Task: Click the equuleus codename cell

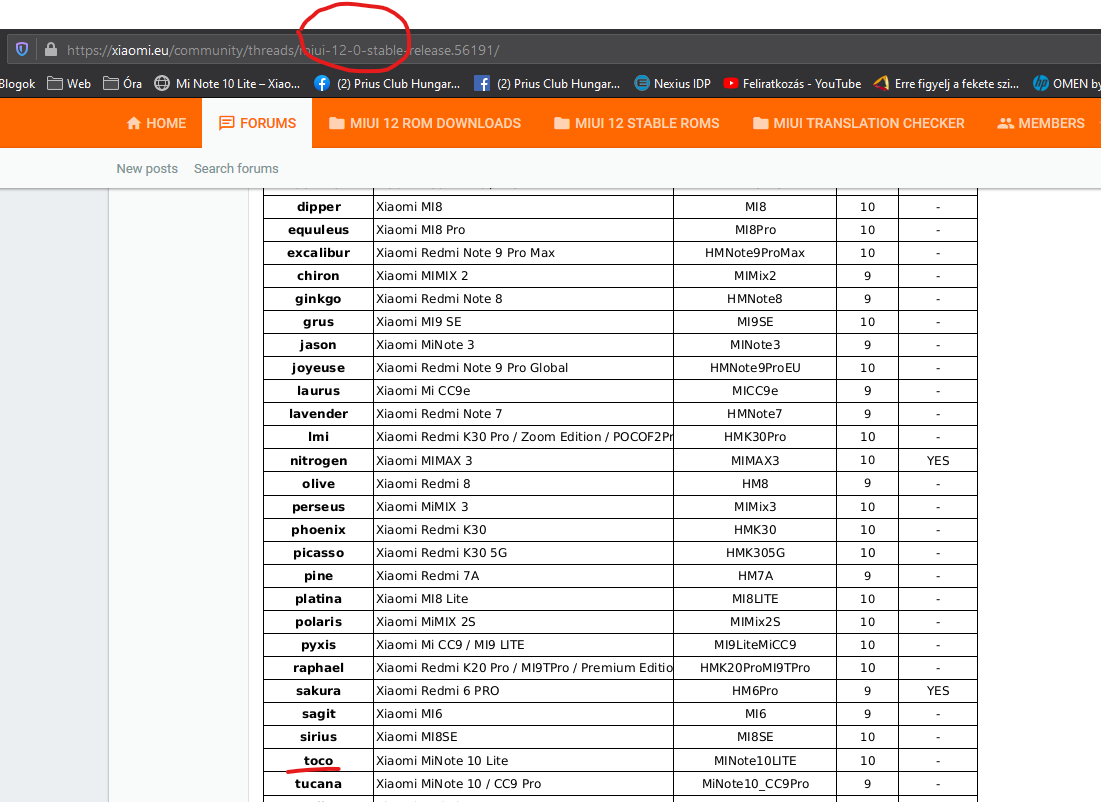Action: point(318,230)
